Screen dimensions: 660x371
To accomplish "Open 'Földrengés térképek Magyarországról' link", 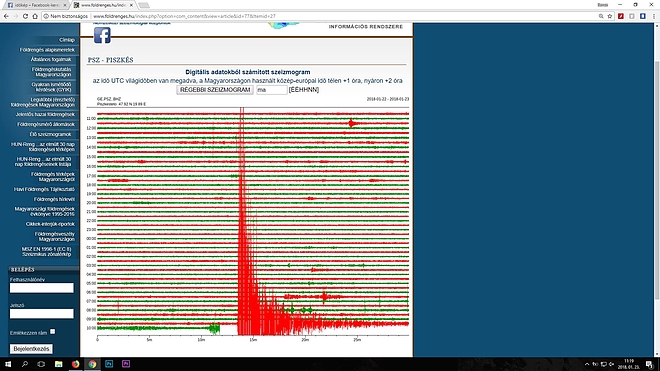I will [x=53, y=177].
